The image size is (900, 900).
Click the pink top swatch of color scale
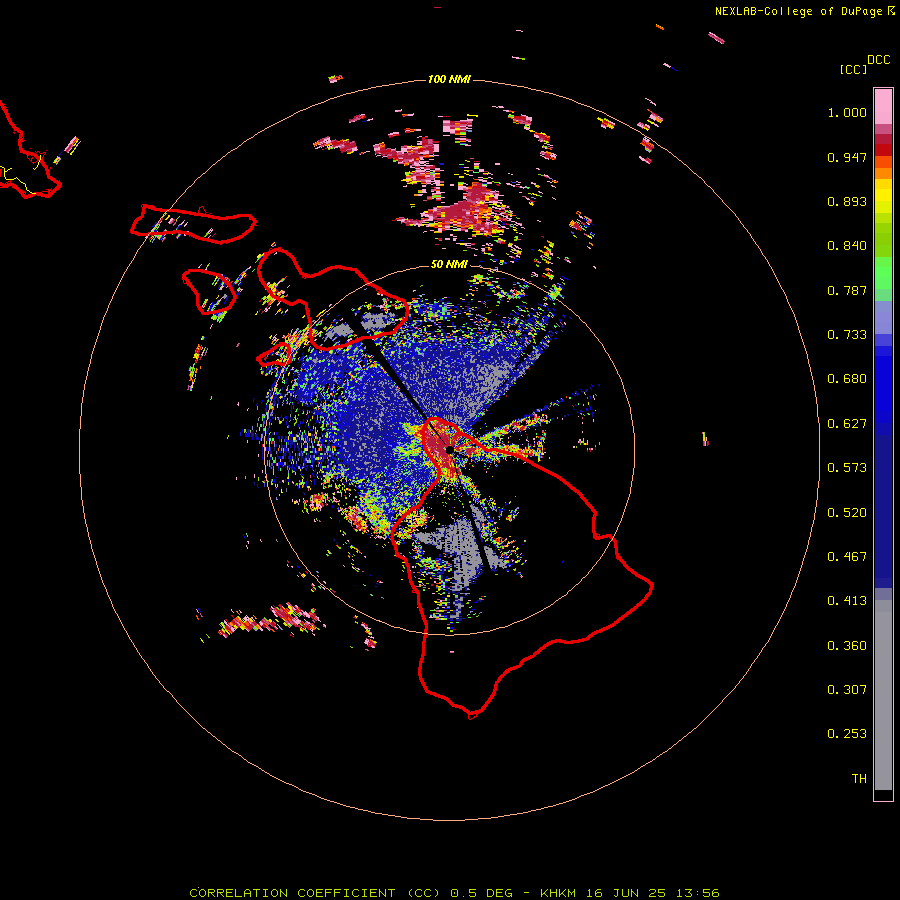[x=883, y=107]
